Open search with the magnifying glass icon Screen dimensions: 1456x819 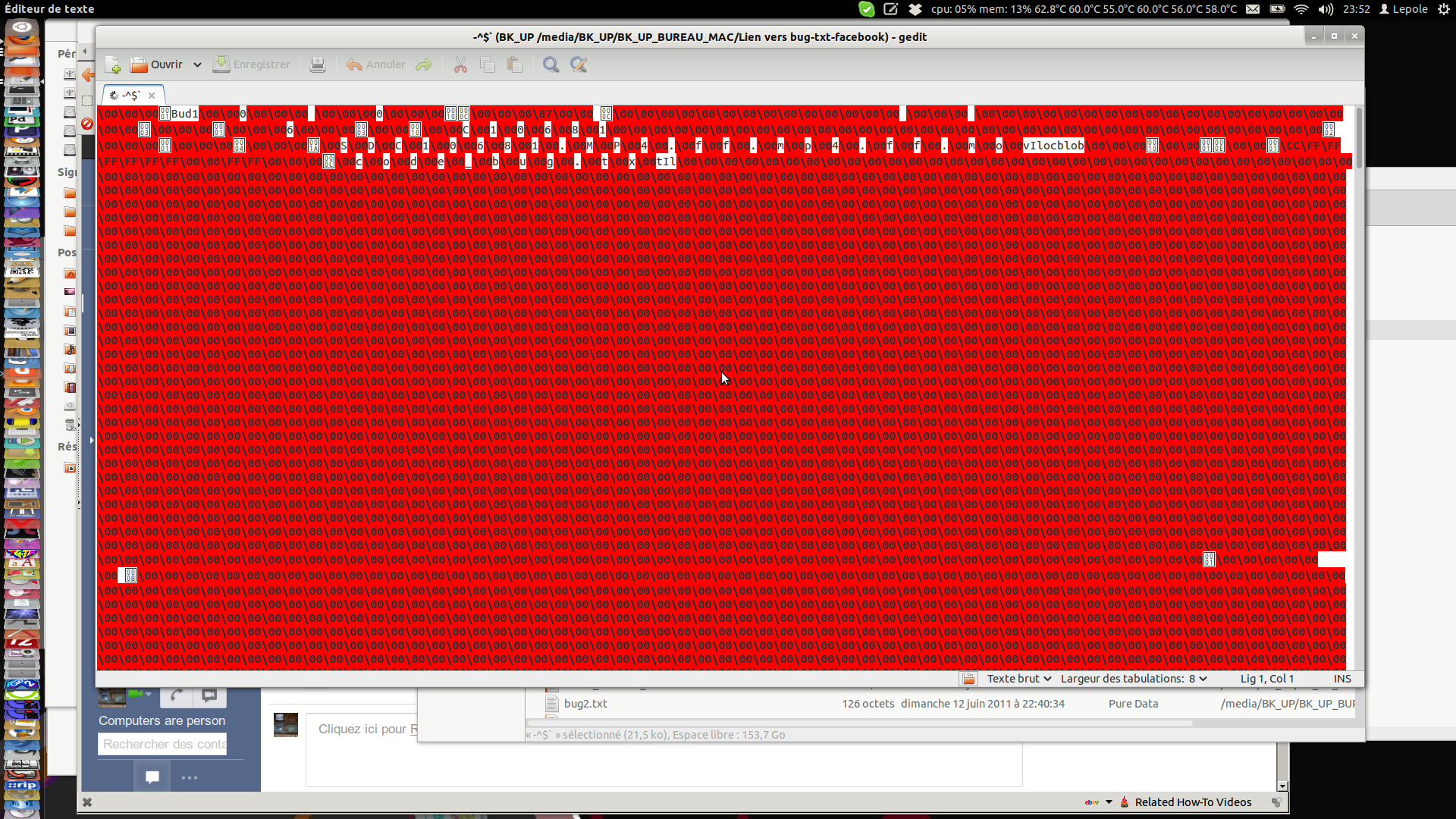[551, 65]
